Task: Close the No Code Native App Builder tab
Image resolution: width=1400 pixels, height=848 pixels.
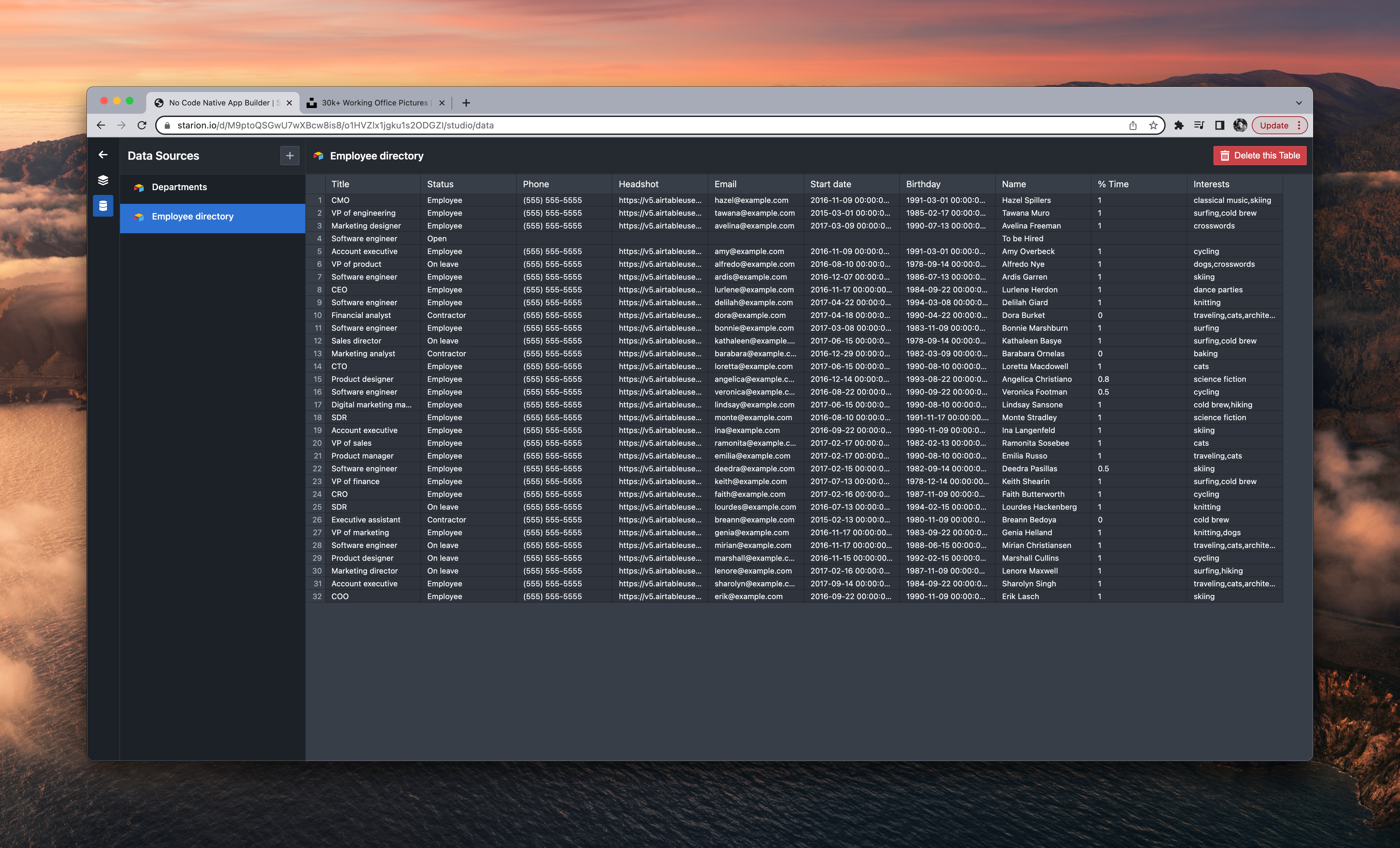Action: 289,103
